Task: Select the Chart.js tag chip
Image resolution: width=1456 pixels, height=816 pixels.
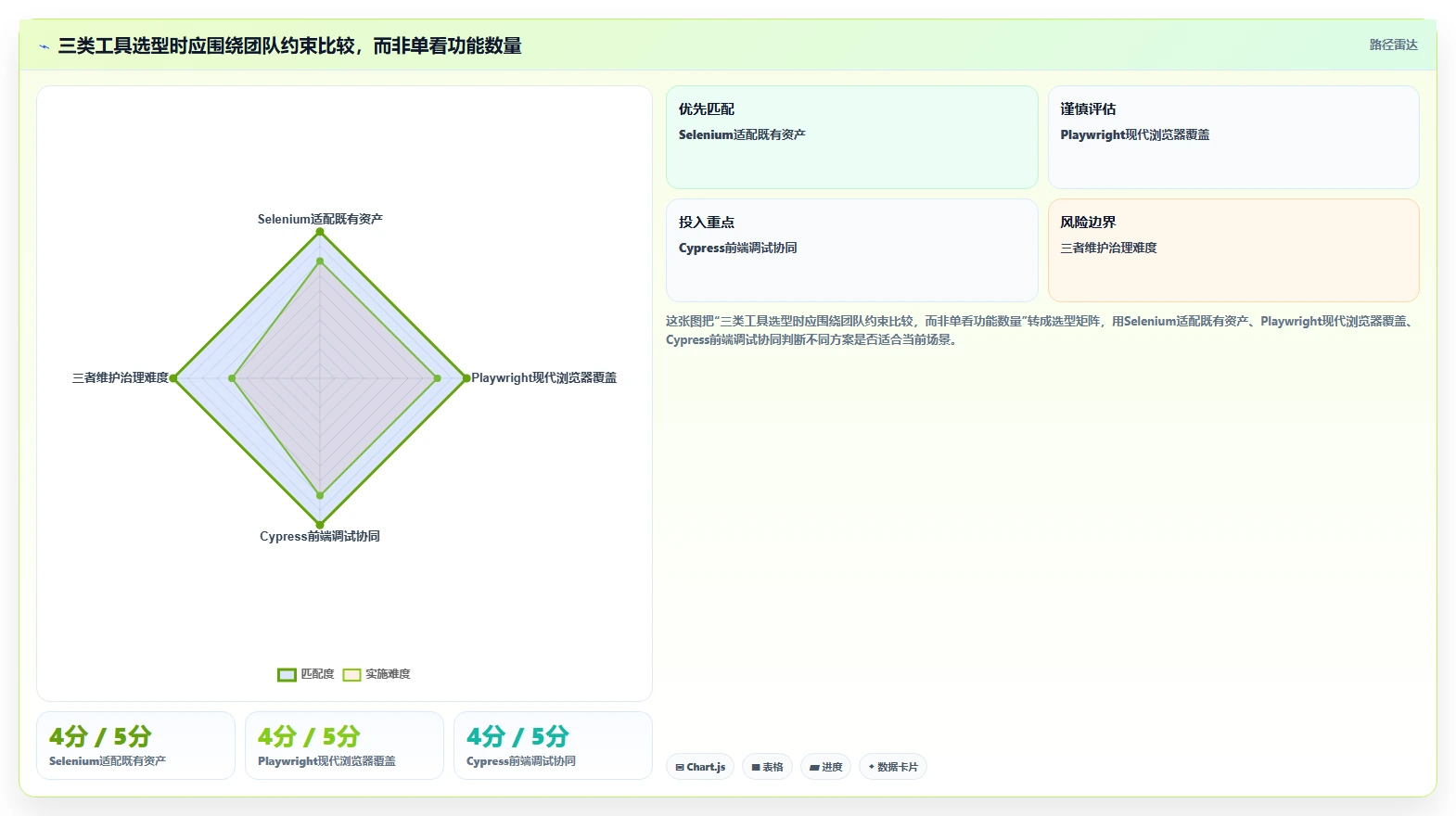Action: tap(700, 767)
